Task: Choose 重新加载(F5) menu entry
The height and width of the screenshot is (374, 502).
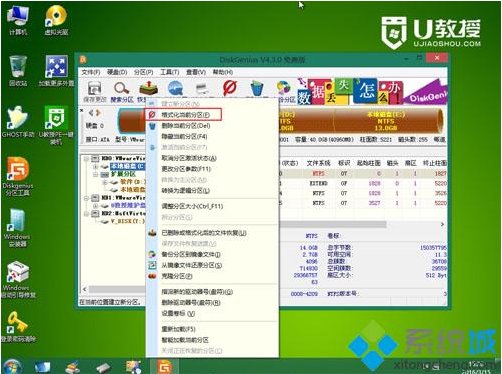Action: (x=212, y=329)
